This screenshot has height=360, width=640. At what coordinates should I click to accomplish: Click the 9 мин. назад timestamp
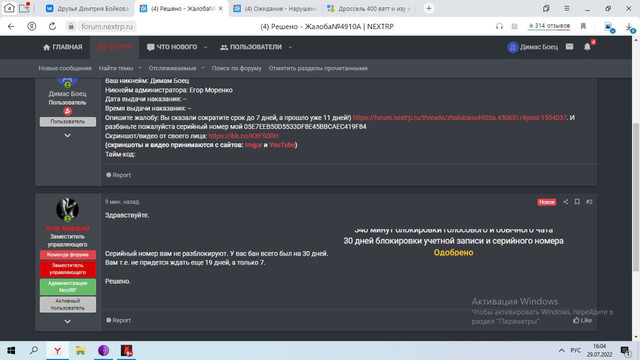point(122,202)
